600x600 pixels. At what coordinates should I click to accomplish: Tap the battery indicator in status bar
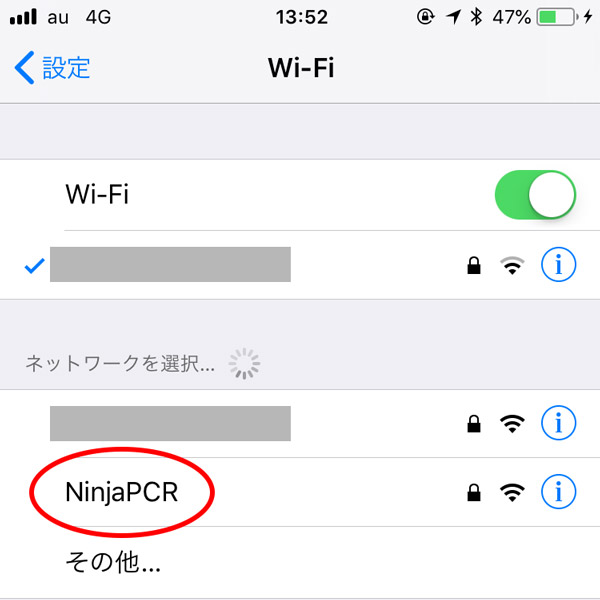click(x=557, y=17)
